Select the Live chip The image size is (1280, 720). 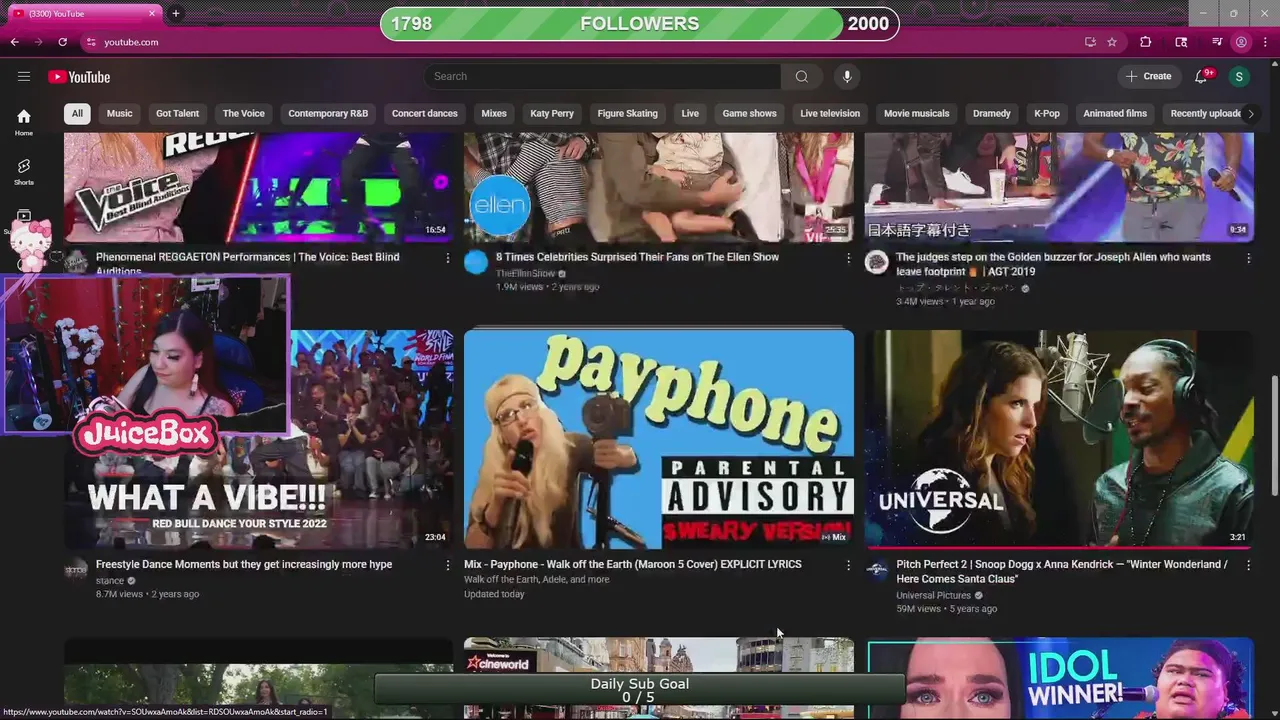point(690,113)
